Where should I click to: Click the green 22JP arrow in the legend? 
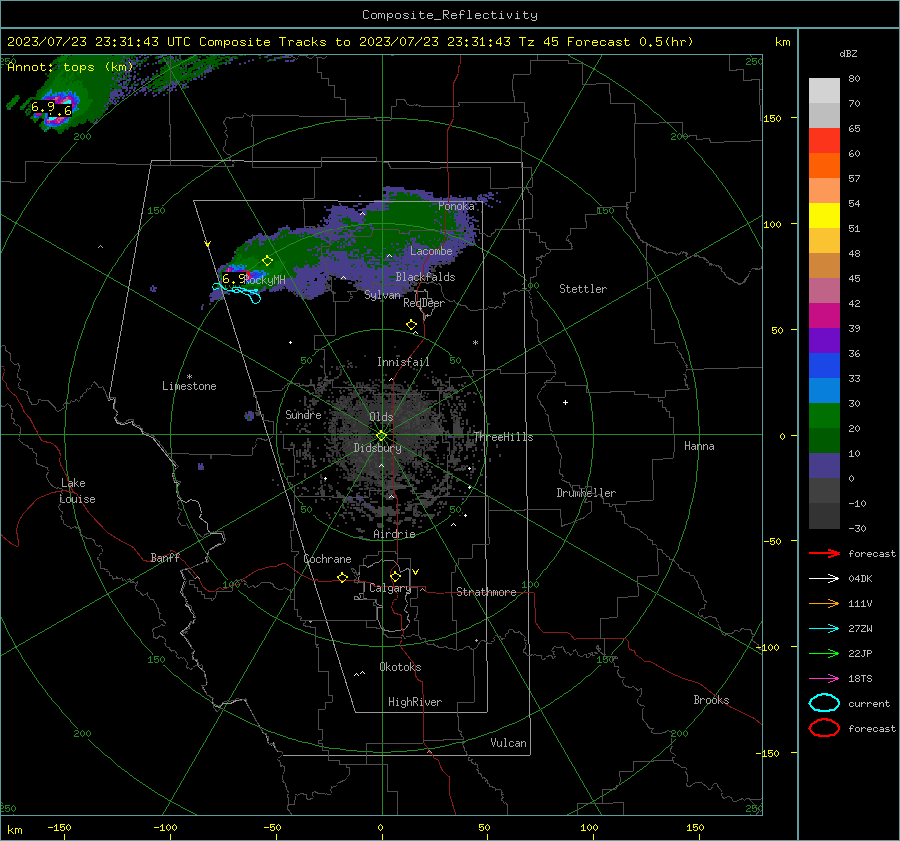pos(824,653)
